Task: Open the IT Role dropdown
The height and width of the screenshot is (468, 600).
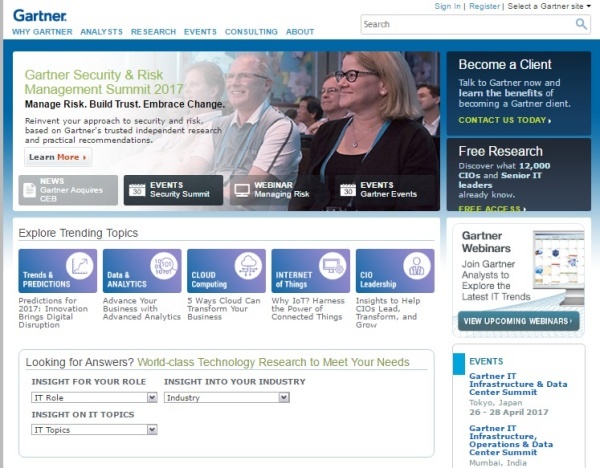Action: tap(94, 398)
